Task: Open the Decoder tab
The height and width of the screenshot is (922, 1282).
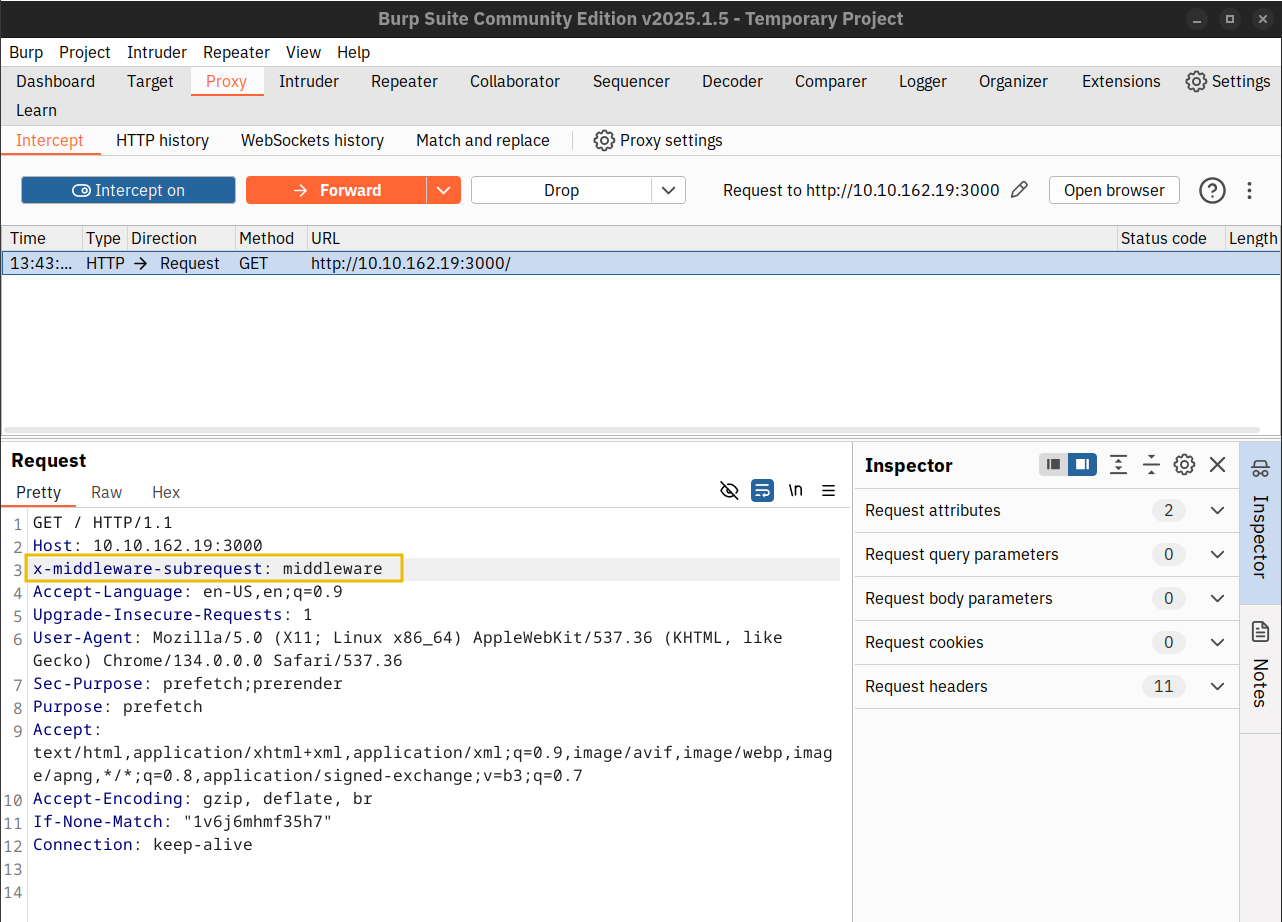Action: pyautogui.click(x=732, y=81)
